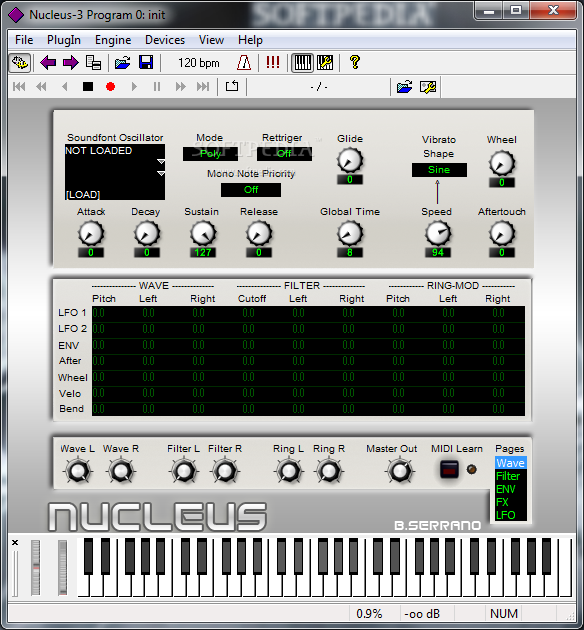Rewind with the double left arrow
This screenshot has height=630, width=584.
(41, 86)
